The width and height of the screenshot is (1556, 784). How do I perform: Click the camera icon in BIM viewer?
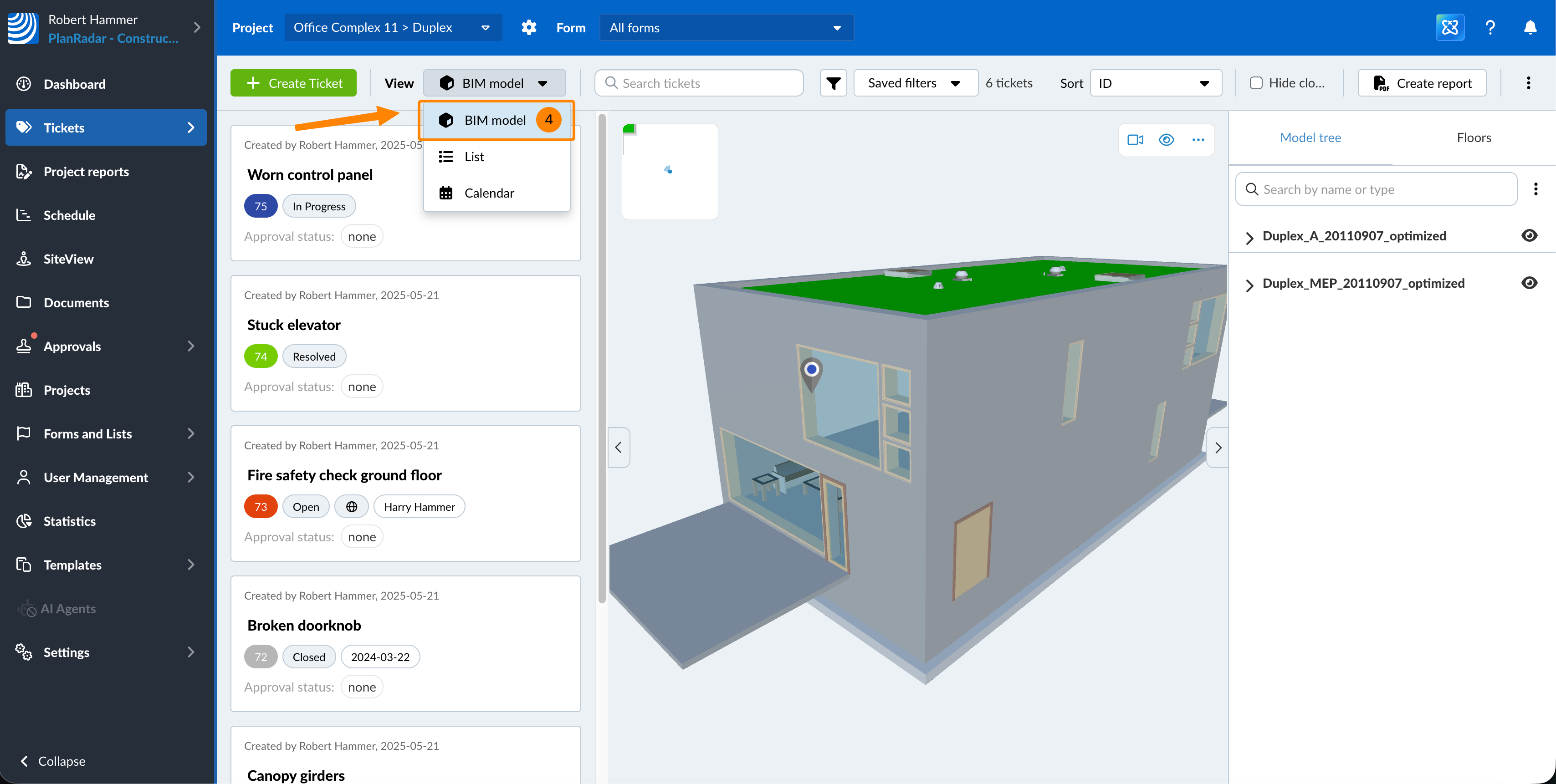[1135, 140]
